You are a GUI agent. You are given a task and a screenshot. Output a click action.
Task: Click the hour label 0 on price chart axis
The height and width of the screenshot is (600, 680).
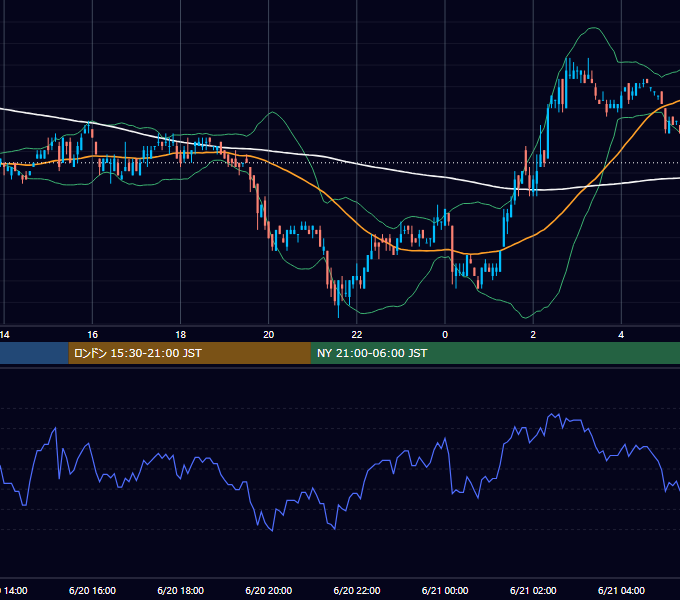[445, 335]
